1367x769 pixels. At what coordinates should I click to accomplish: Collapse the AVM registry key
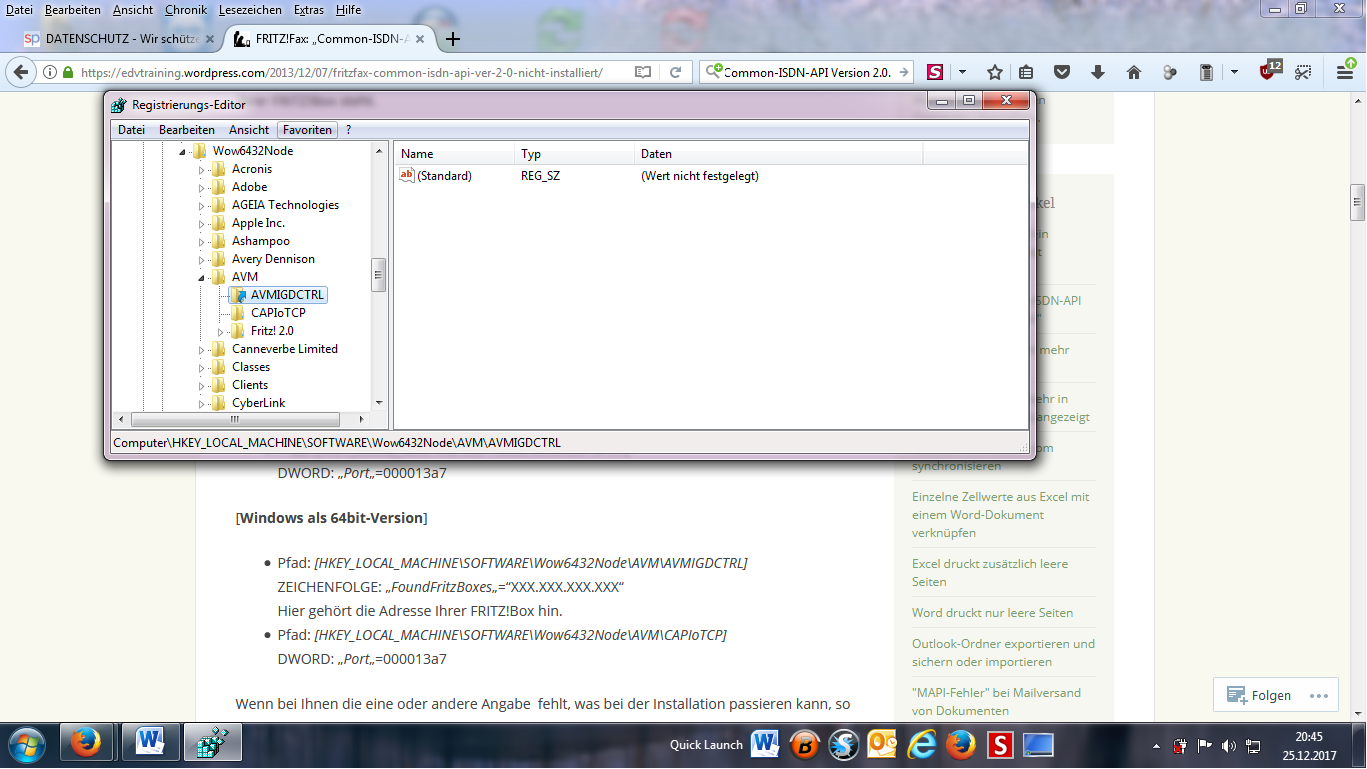[202, 278]
